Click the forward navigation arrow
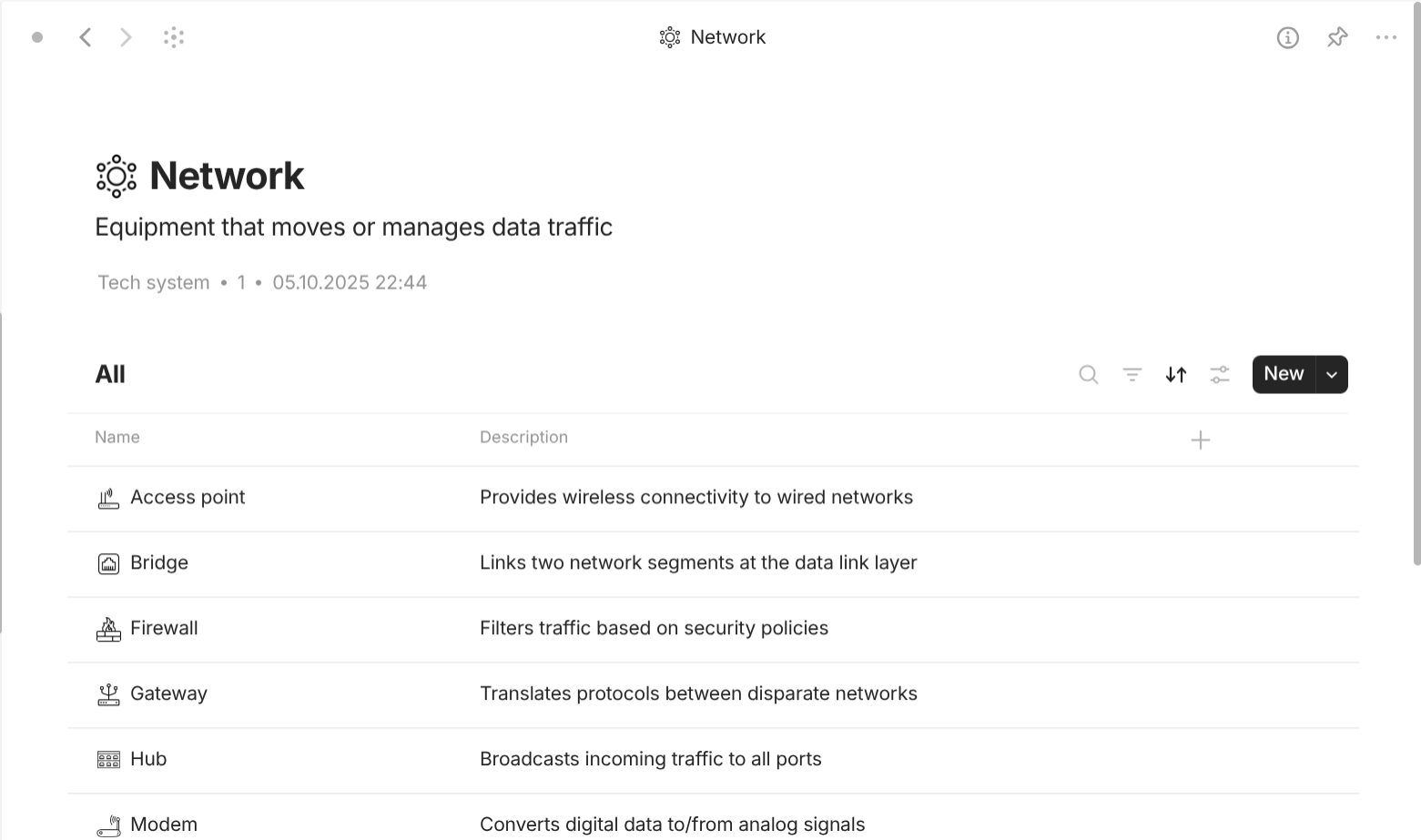 [x=126, y=37]
